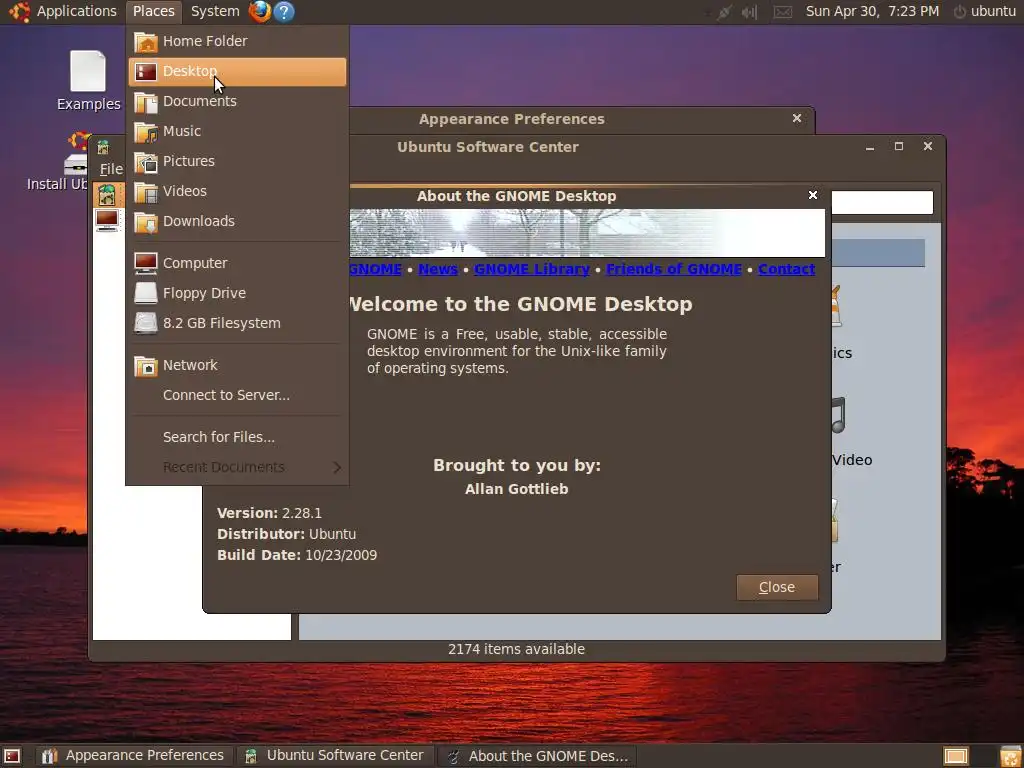This screenshot has height=768, width=1024.
Task: Click the Ubuntu logo in top panel
Action: (19, 11)
